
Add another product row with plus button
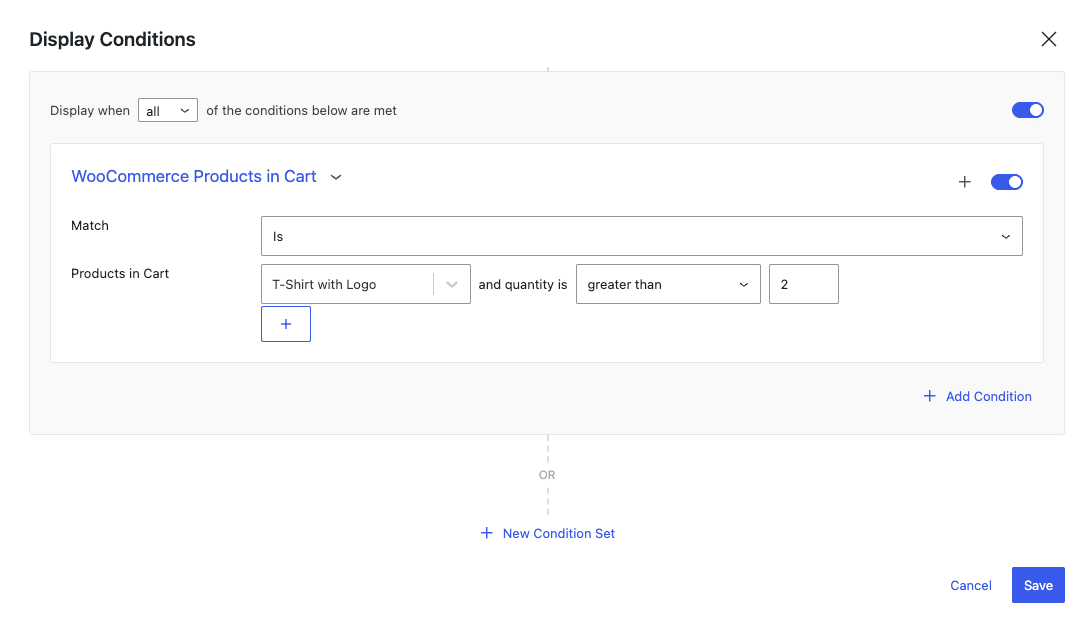(286, 324)
